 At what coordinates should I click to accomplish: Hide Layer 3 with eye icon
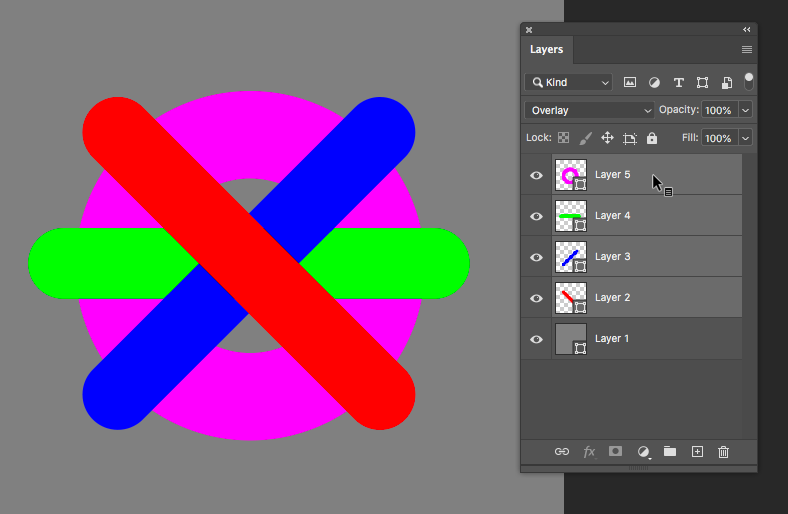click(536, 257)
